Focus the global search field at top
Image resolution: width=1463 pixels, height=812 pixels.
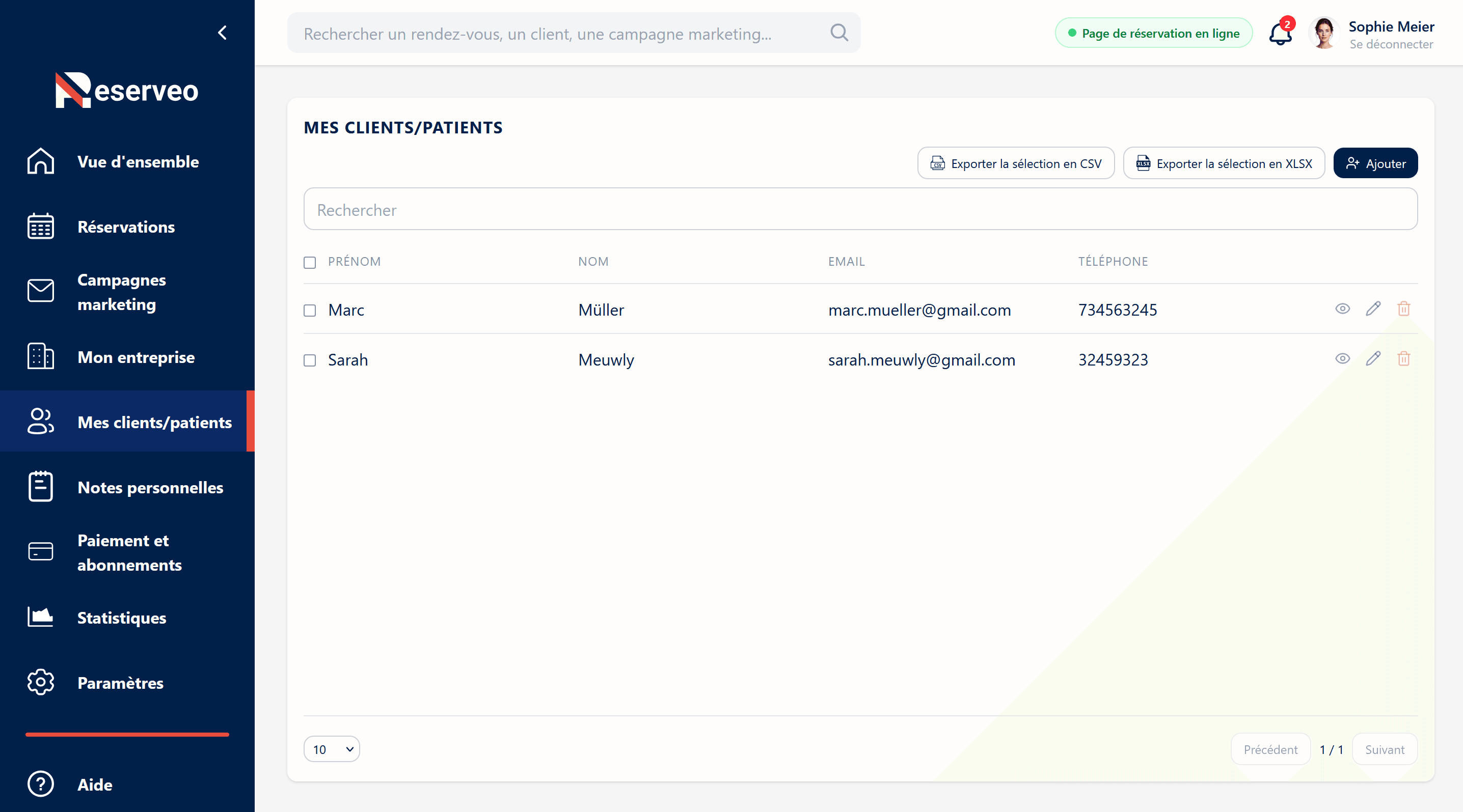(574, 34)
